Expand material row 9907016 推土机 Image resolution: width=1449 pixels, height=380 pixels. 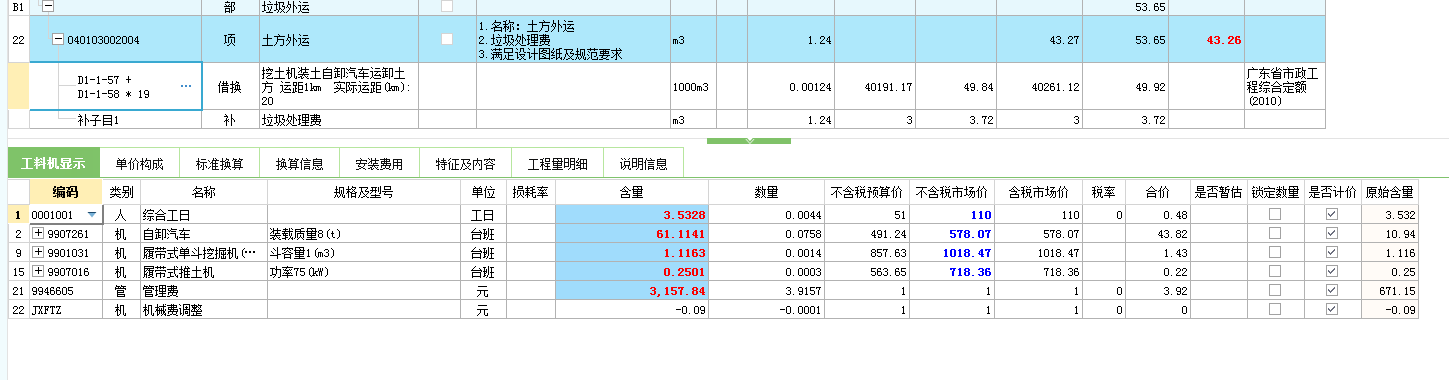pos(38,271)
